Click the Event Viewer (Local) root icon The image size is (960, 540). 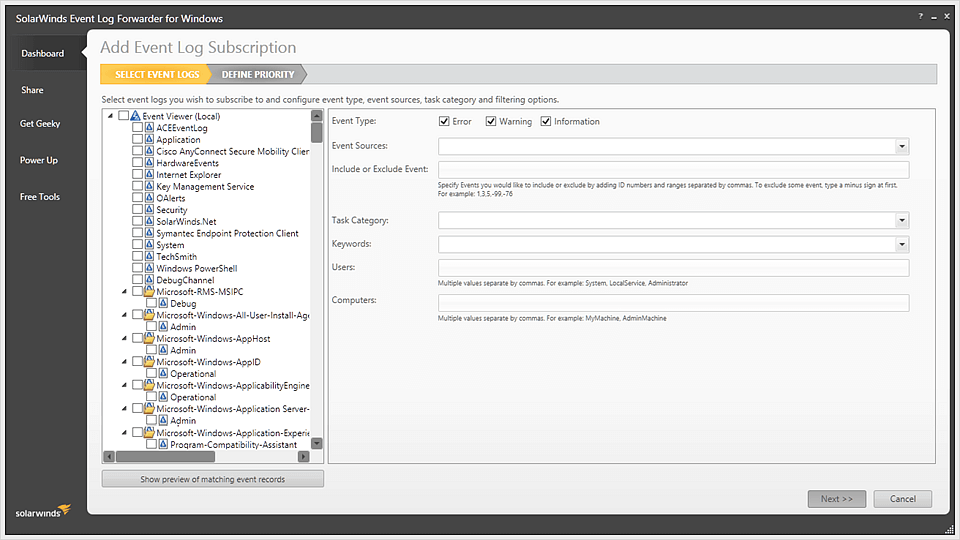click(135, 116)
